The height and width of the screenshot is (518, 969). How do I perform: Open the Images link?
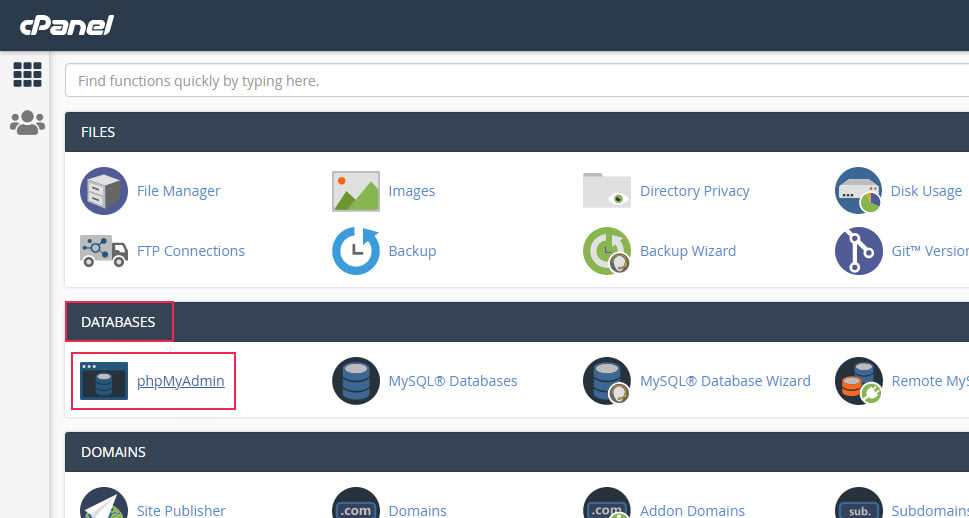coord(412,191)
